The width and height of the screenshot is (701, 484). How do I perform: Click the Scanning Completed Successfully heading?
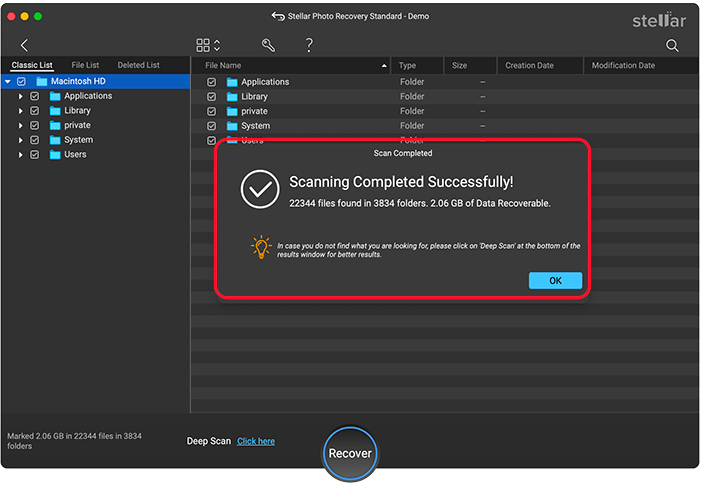coord(401,182)
